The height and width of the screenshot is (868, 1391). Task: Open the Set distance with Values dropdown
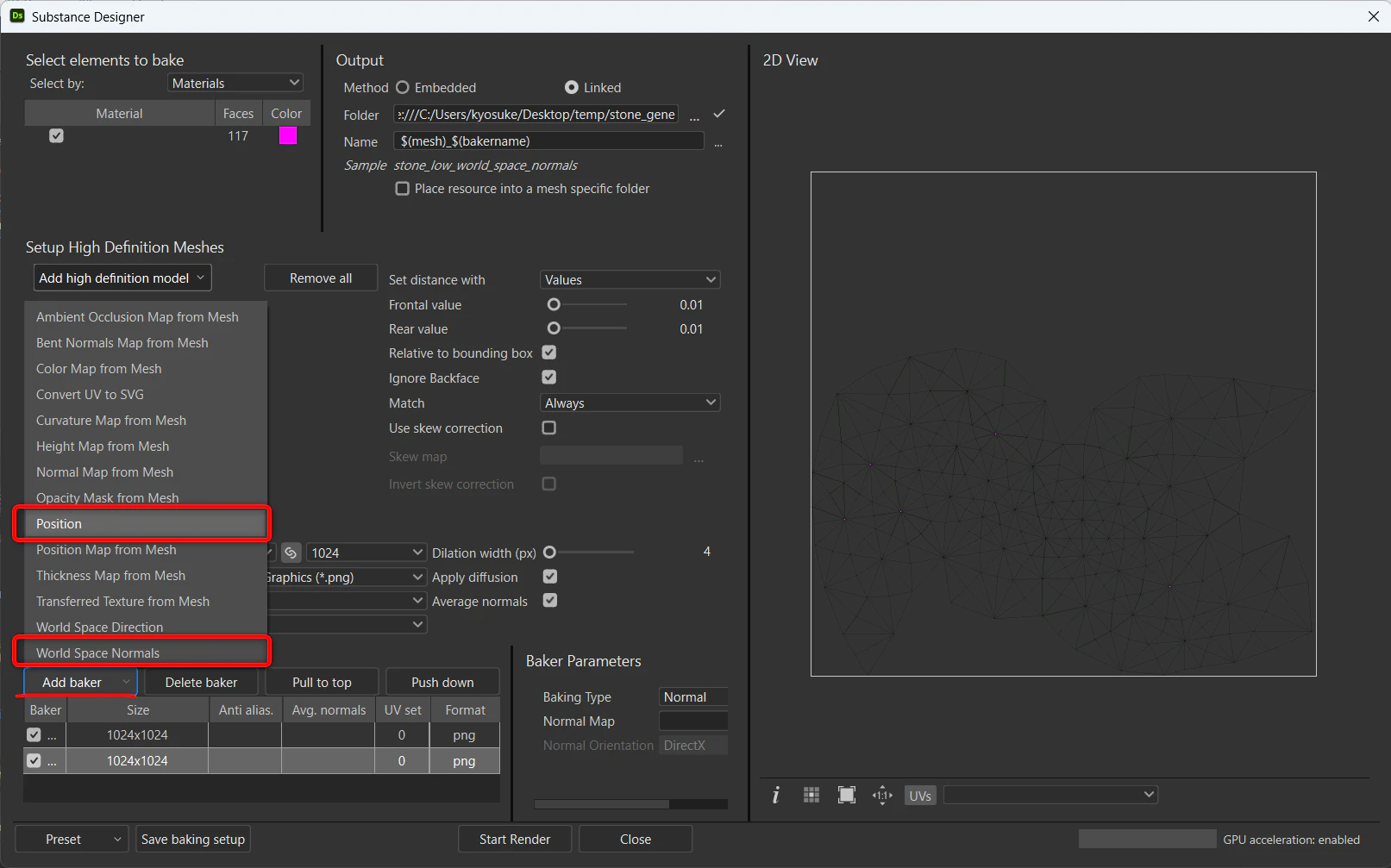click(630, 280)
